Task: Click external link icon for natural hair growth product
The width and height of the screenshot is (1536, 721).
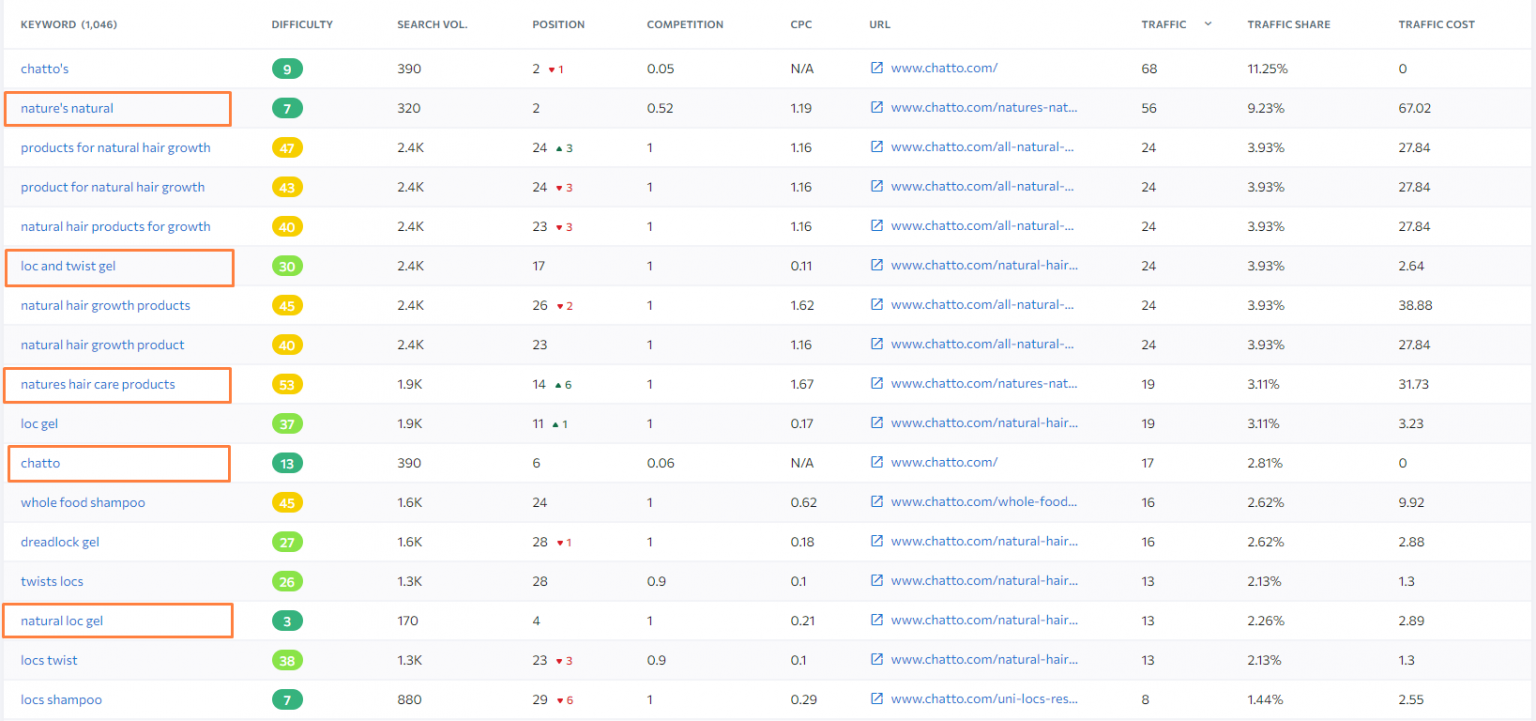Action: (877, 344)
